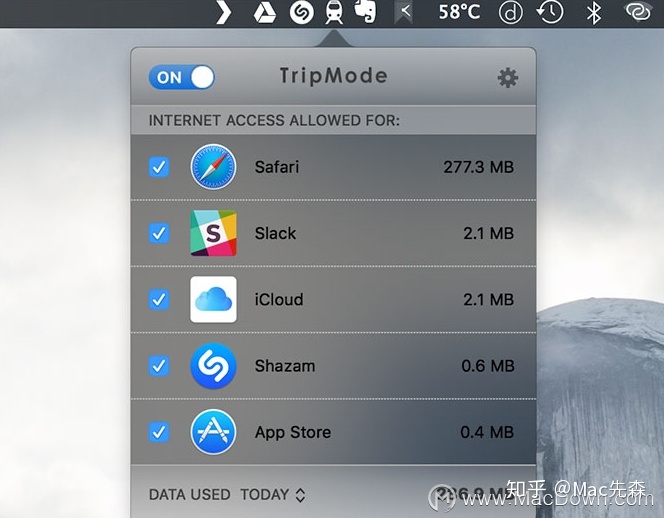This screenshot has height=518, width=664.
Task: Select the Safari app name
Action: [x=277, y=167]
